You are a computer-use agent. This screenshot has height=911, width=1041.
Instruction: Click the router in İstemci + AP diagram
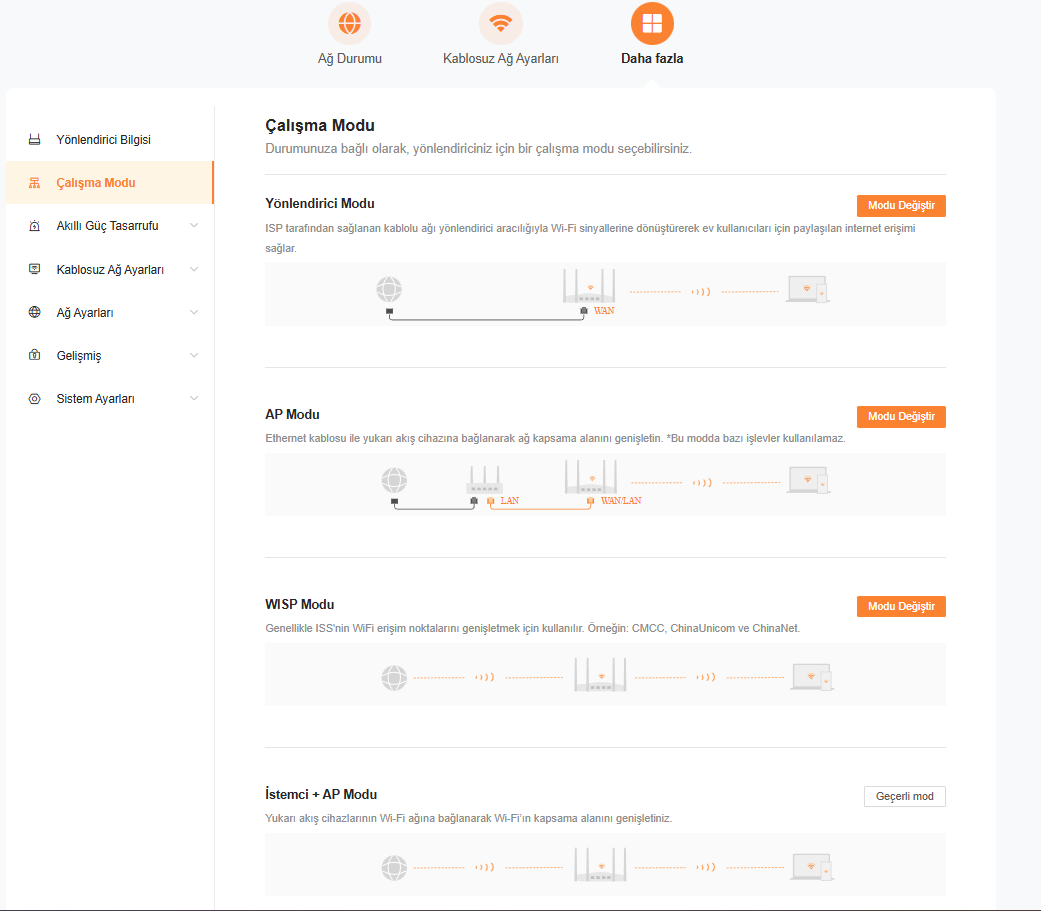600,864
